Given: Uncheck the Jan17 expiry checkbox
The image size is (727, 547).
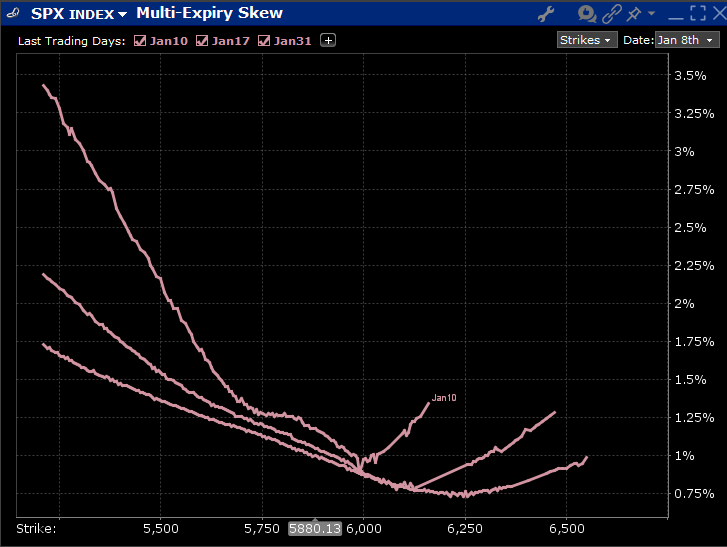Looking at the screenshot, I should [202, 41].
